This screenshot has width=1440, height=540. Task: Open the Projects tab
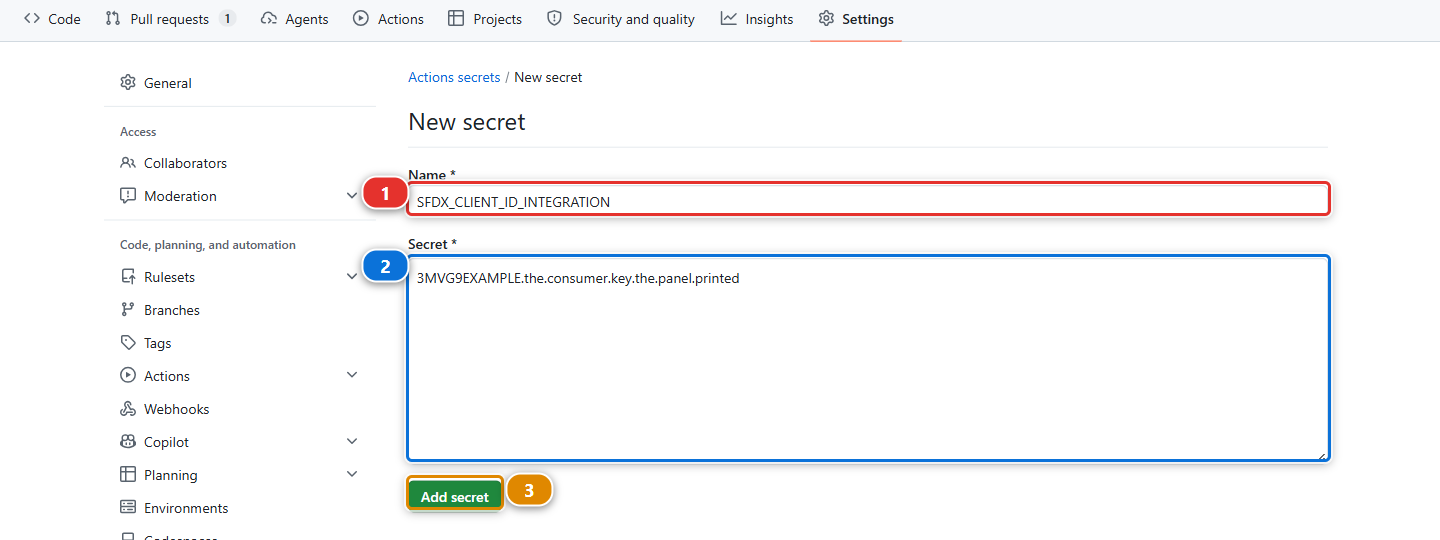pyautogui.click(x=485, y=19)
